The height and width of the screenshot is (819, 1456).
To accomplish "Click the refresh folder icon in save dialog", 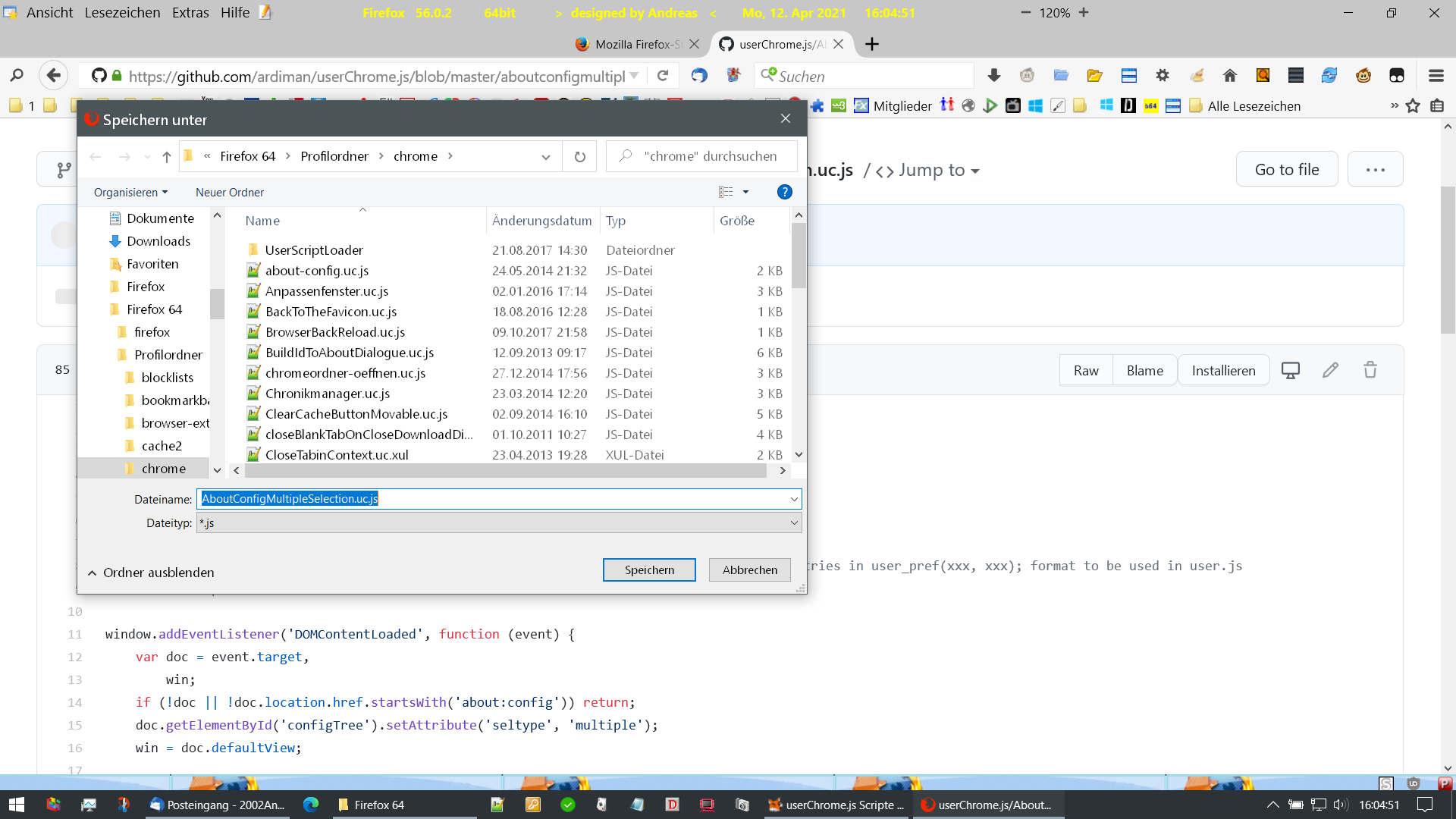I will click(579, 157).
